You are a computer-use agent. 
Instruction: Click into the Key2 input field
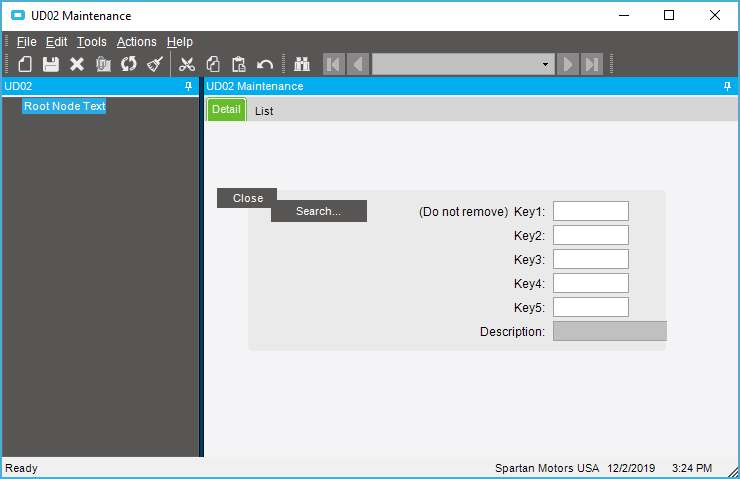point(590,235)
